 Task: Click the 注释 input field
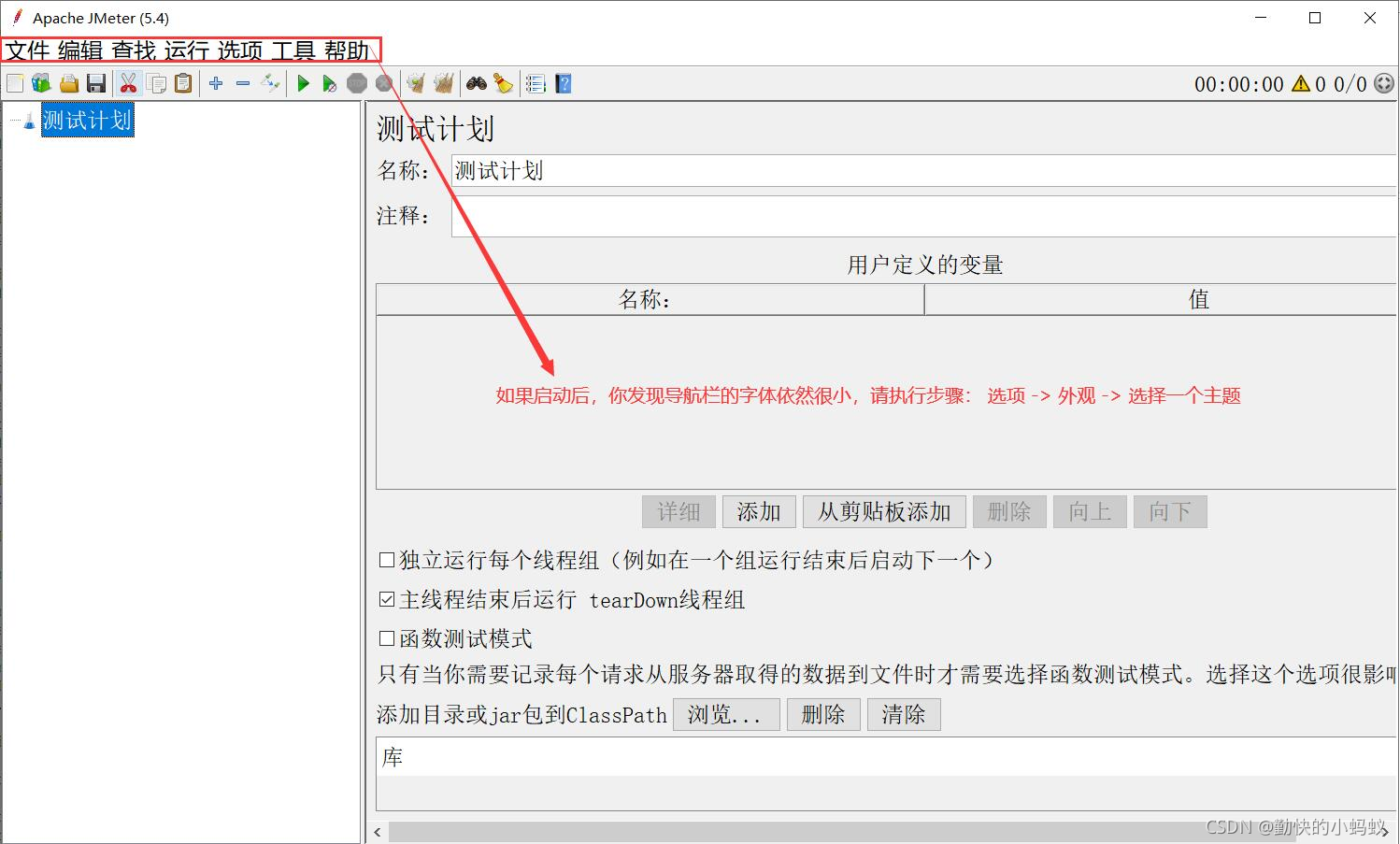pos(924,216)
